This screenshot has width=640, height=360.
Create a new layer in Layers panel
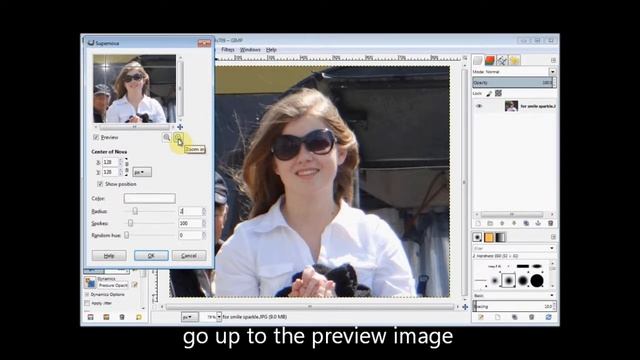(478, 223)
